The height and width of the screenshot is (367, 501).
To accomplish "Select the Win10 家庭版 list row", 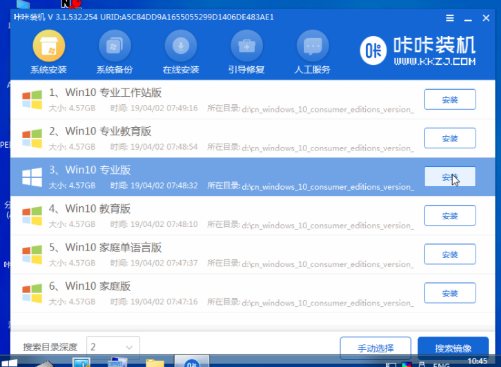I will pos(252,293).
